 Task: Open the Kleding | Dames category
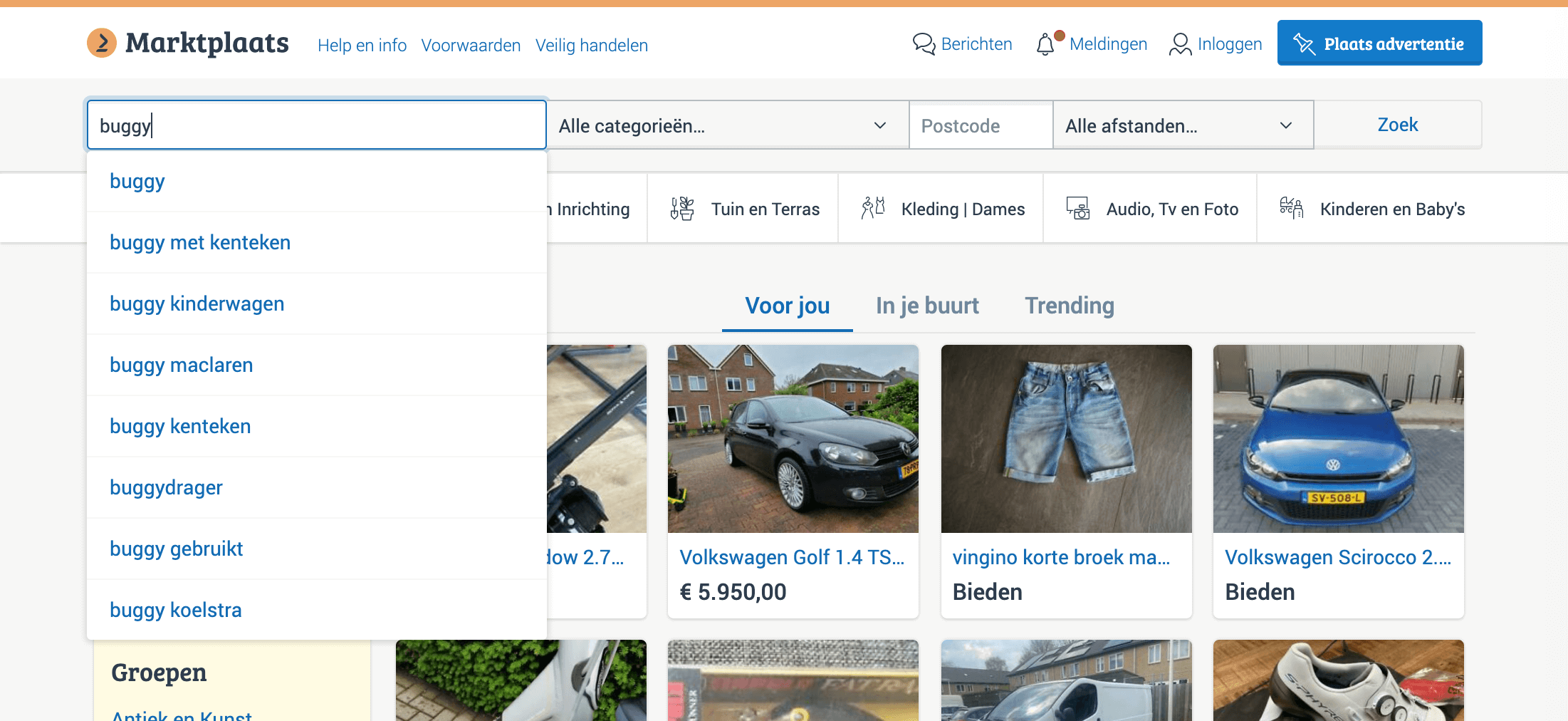[x=941, y=209]
